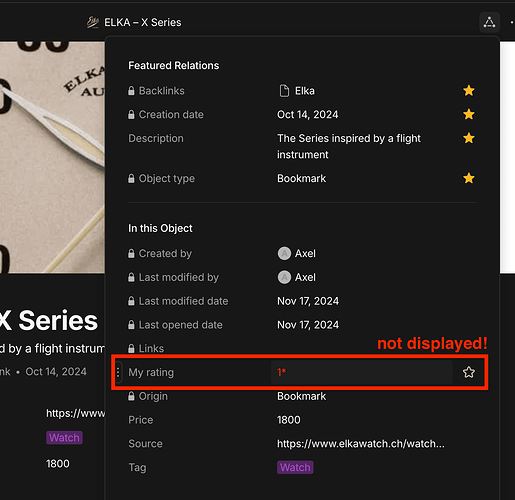515x500 pixels.
Task: Click the Creation date lock icon
Action: [131, 114]
